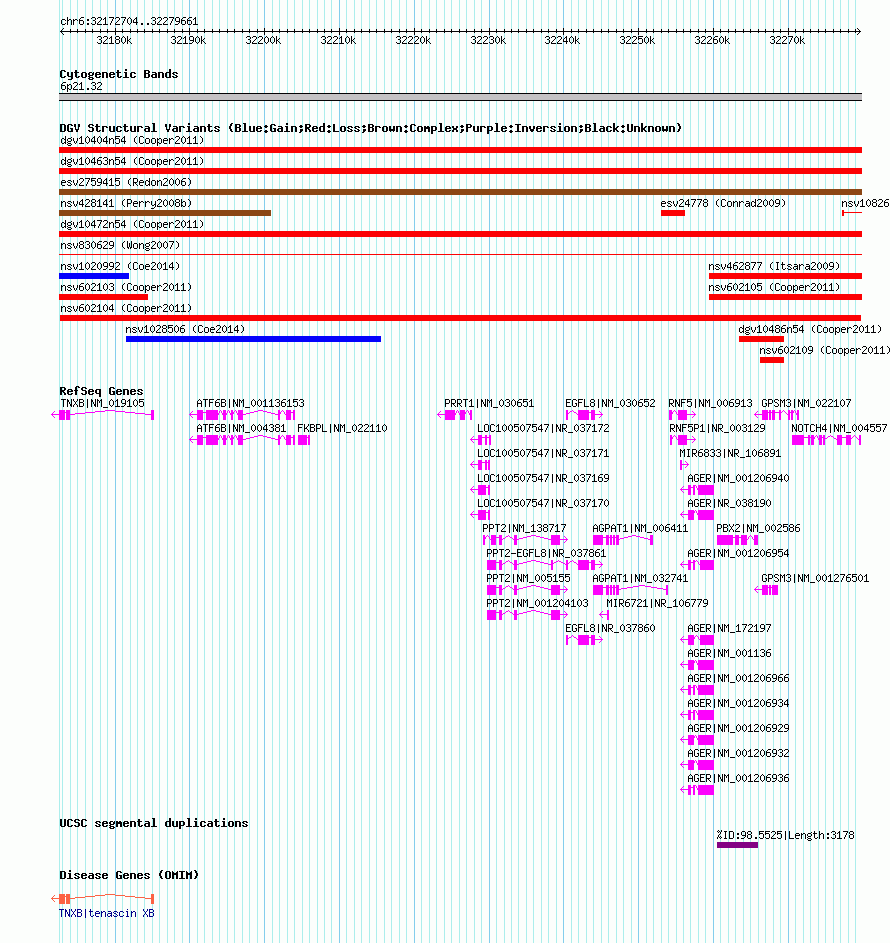Open the PPT2|NM_138717 gene label
Screen dimensions: 890x943
[524, 529]
